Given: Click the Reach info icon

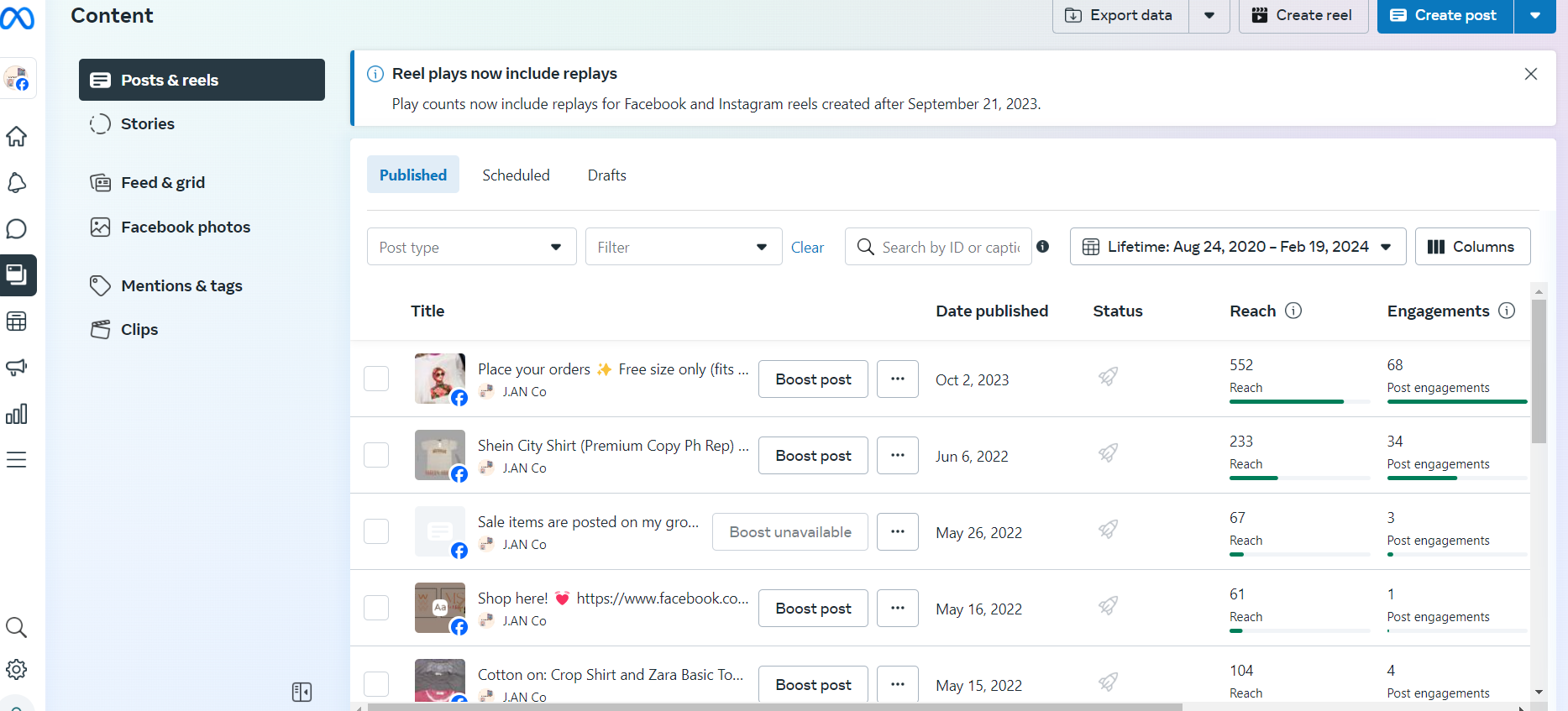Looking at the screenshot, I should pyautogui.click(x=1293, y=311).
